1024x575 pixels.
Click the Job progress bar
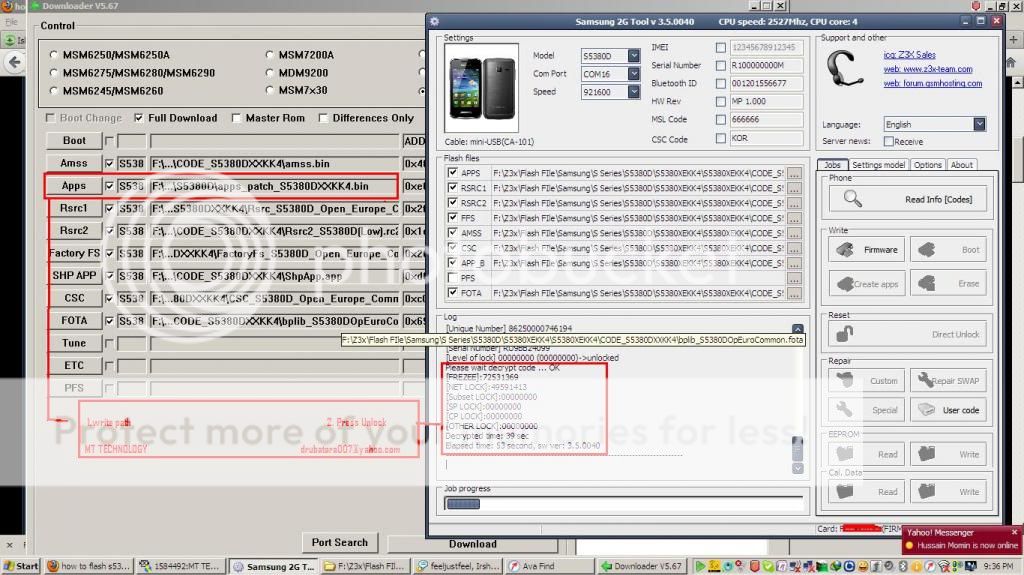pos(623,504)
